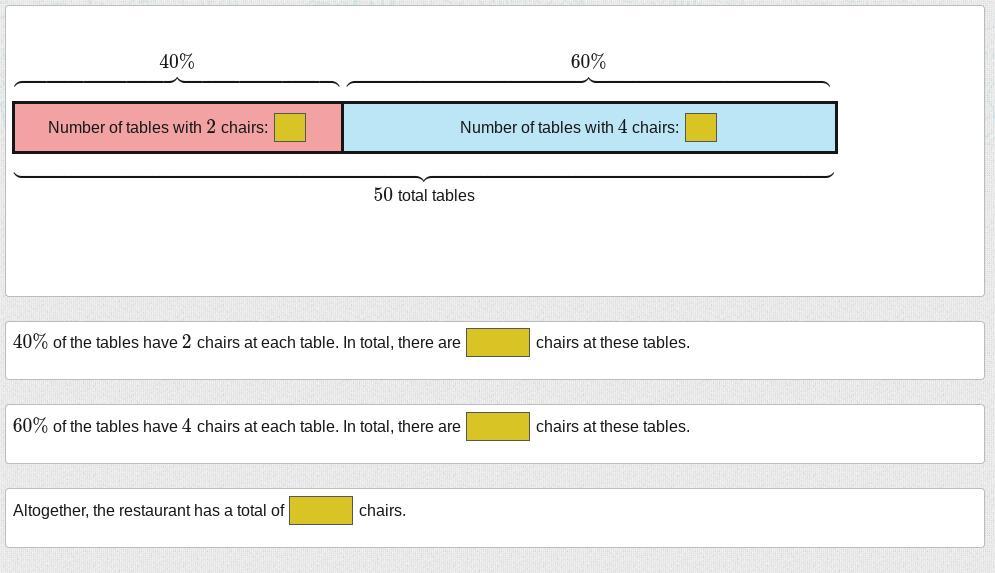Click the 60% label above the blue bar

pos(588,62)
